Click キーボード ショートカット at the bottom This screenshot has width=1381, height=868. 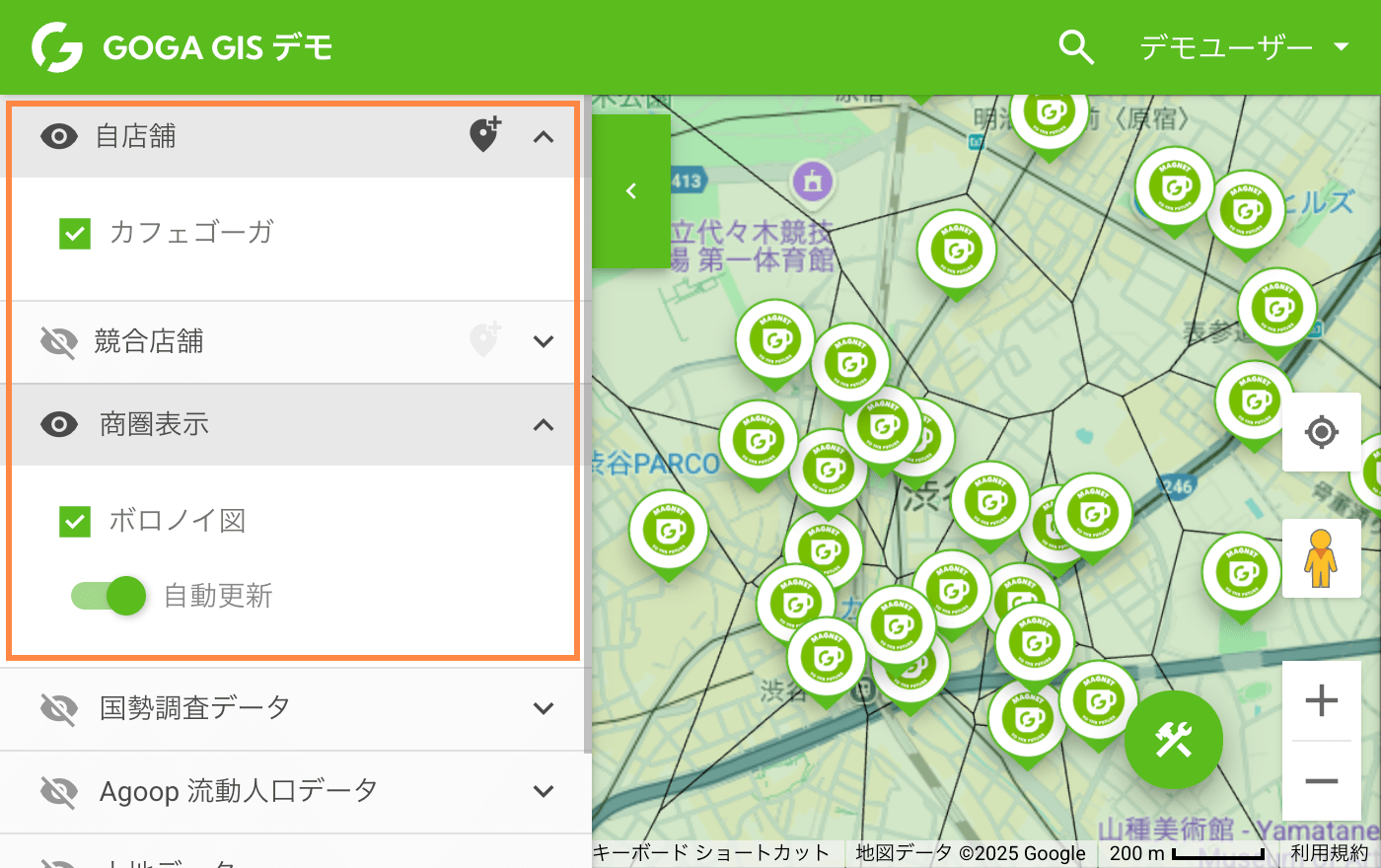[x=712, y=853]
